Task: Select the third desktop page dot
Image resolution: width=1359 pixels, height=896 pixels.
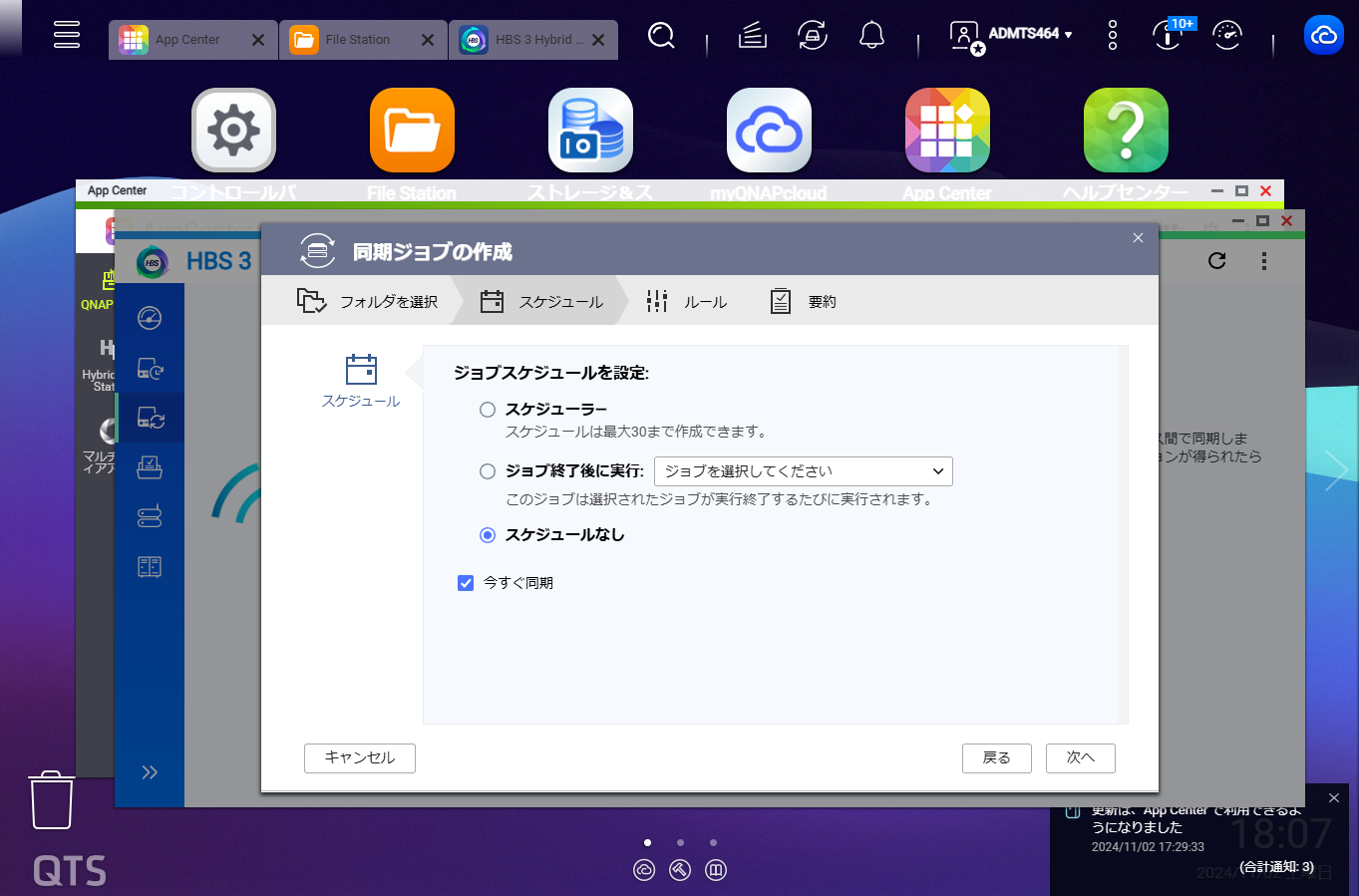Action: click(x=713, y=842)
